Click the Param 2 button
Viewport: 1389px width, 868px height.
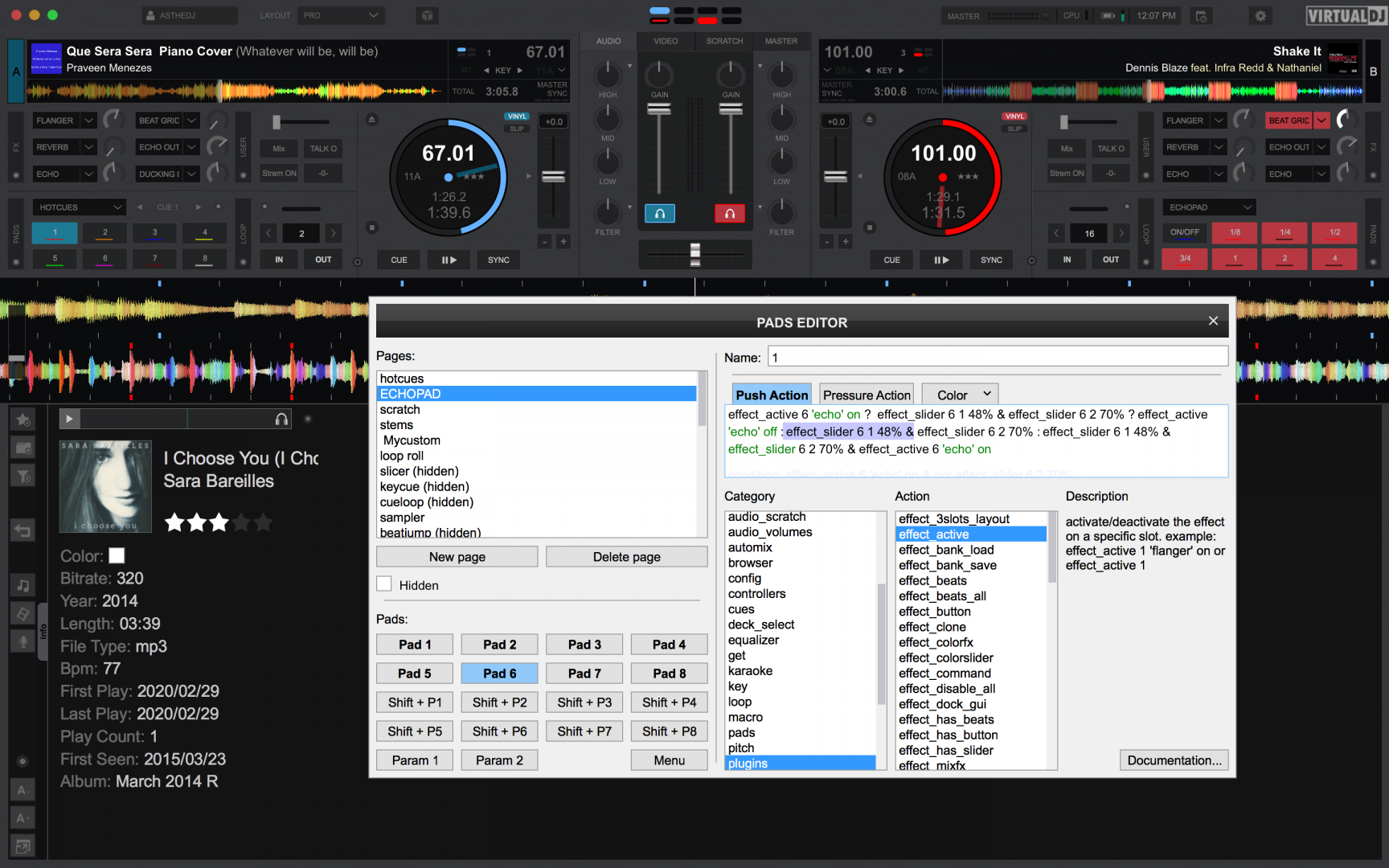pos(499,760)
